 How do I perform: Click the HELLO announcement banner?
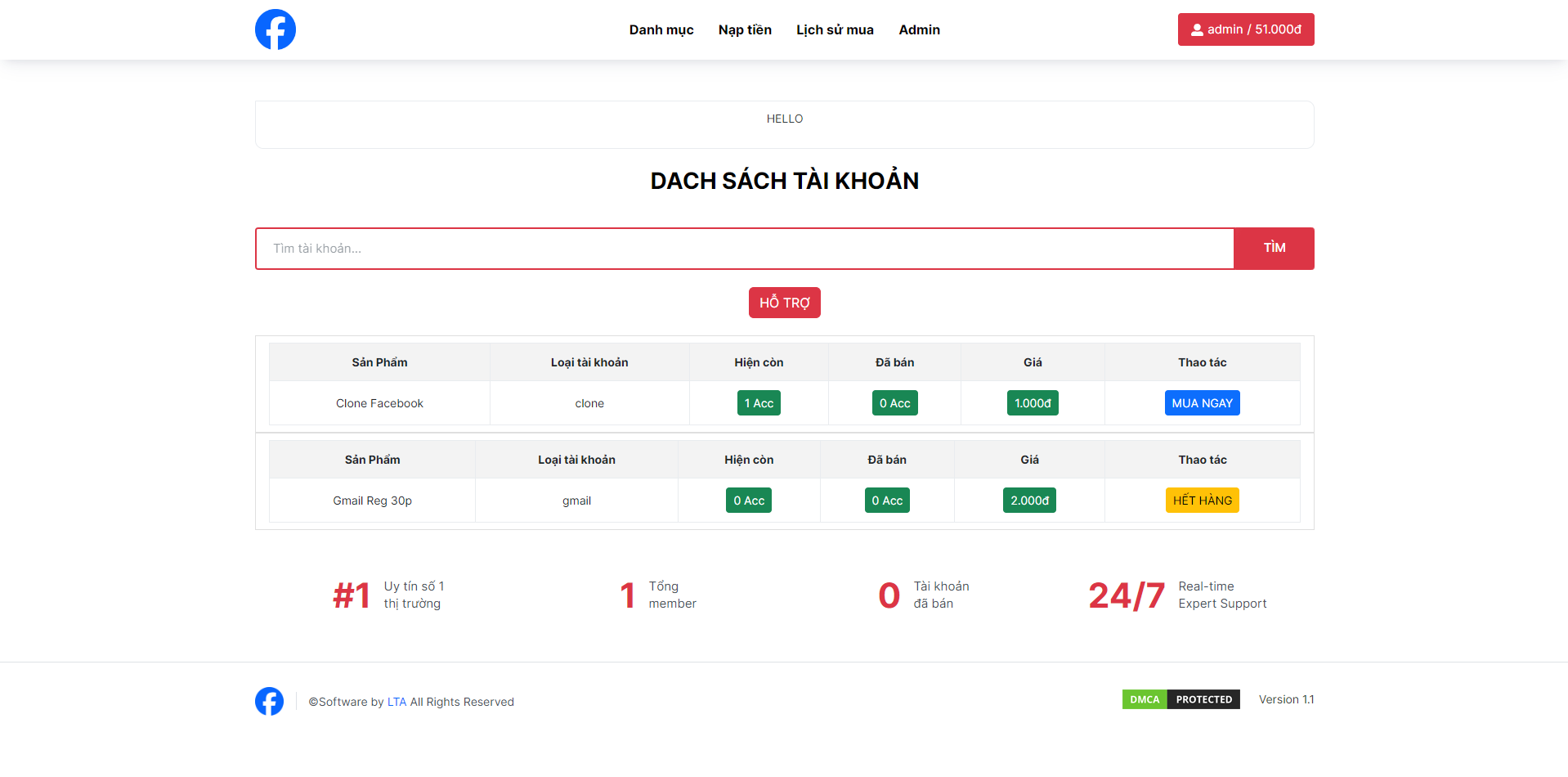(784, 119)
